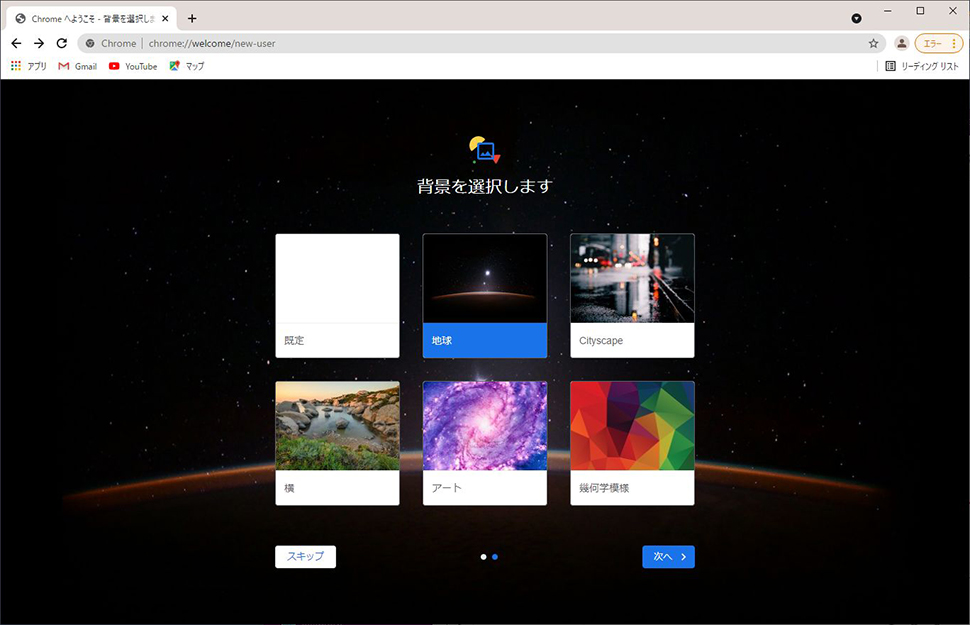Close the Chrome へようこそ tab
970x625 pixels.
pyautogui.click(x=165, y=19)
